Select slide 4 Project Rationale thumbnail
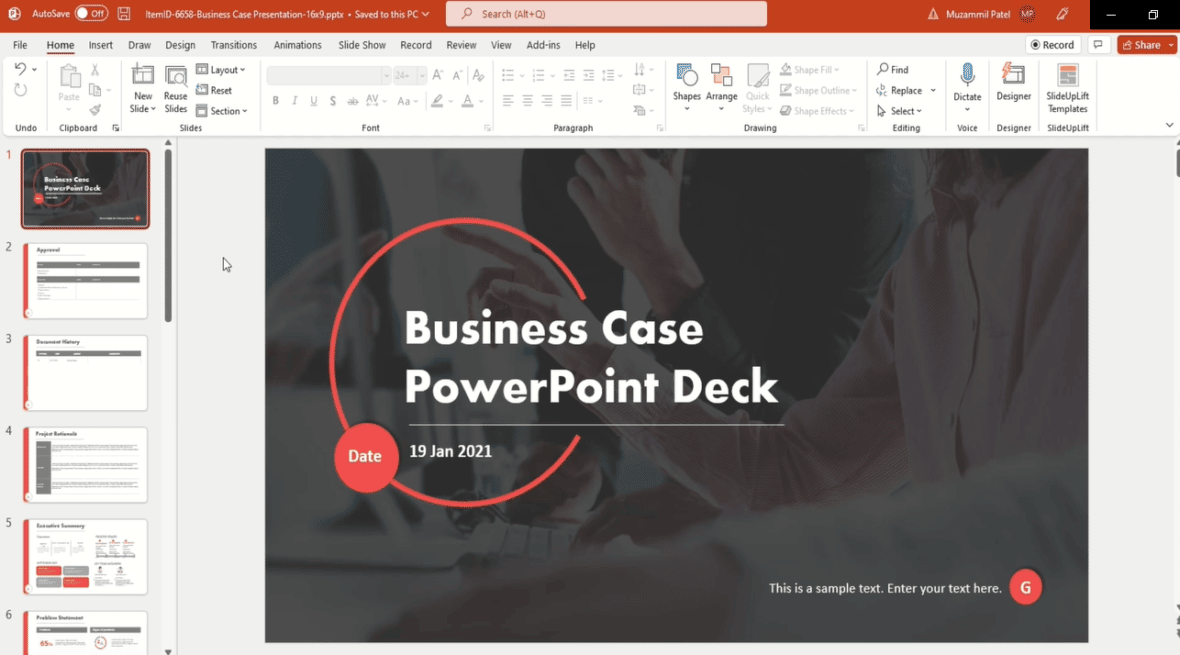This screenshot has width=1180, height=655. pos(86,465)
